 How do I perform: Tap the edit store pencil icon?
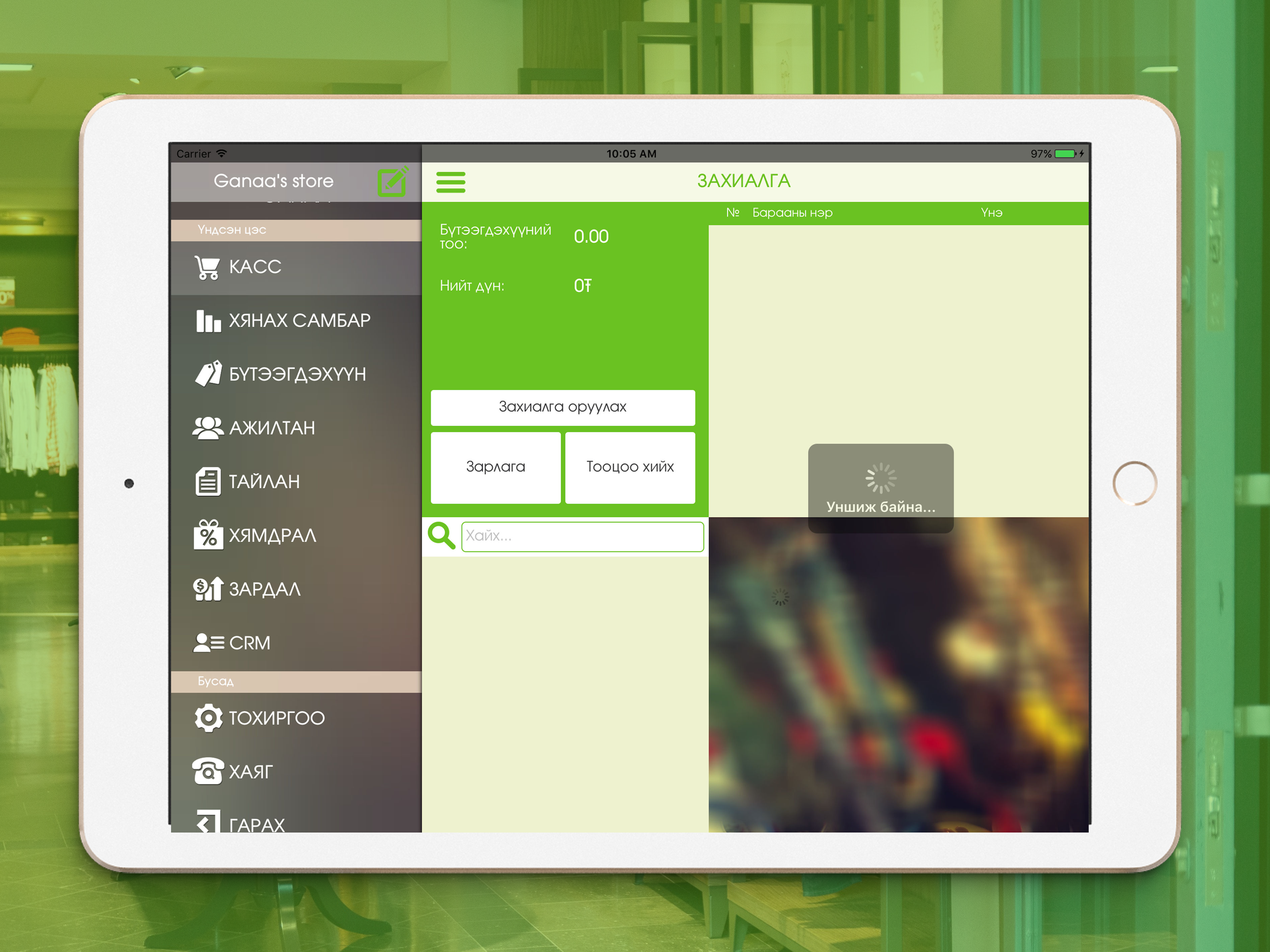[x=393, y=181]
